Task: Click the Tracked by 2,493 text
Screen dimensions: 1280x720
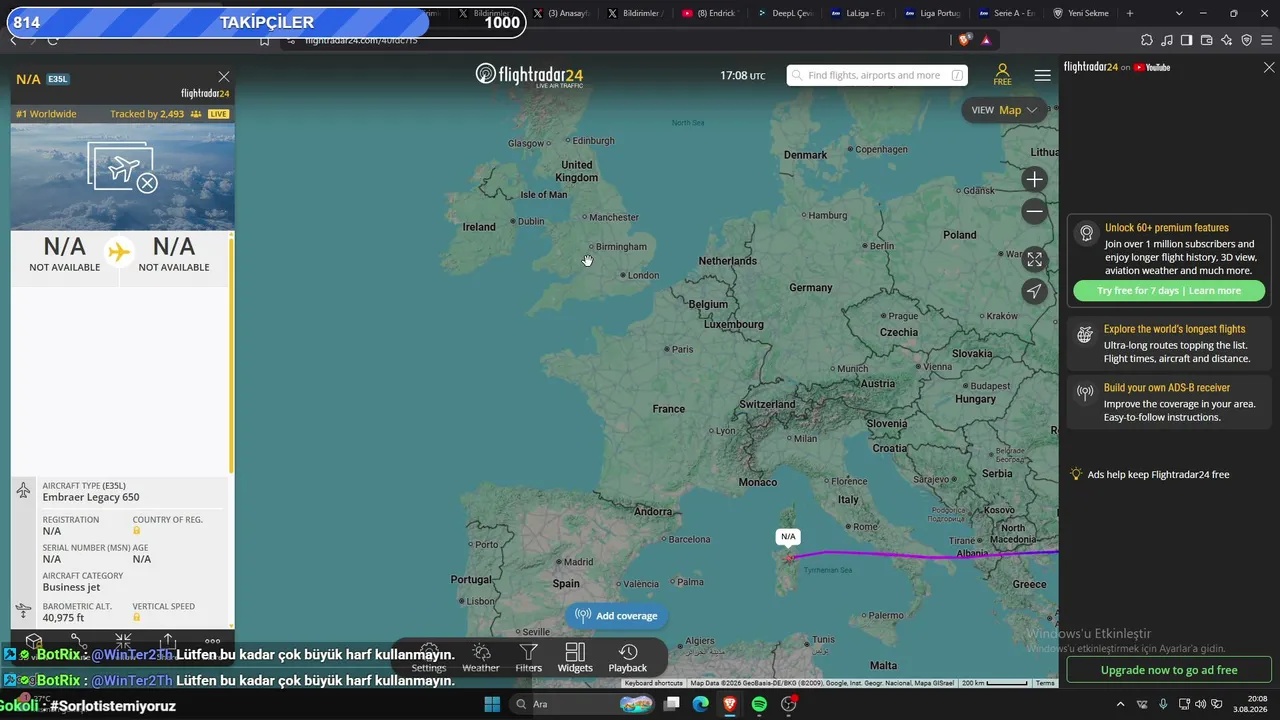Action: (147, 114)
